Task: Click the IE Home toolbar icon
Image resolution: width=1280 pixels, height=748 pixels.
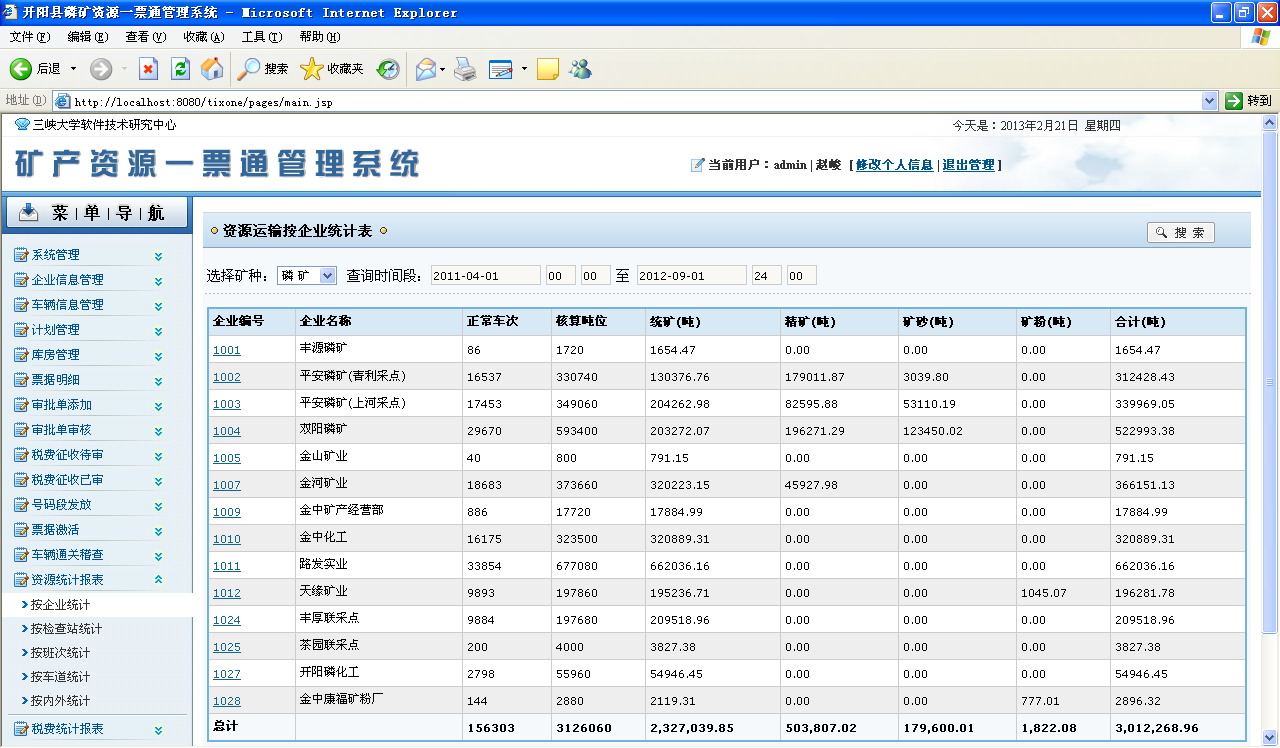Action: pyautogui.click(x=212, y=69)
